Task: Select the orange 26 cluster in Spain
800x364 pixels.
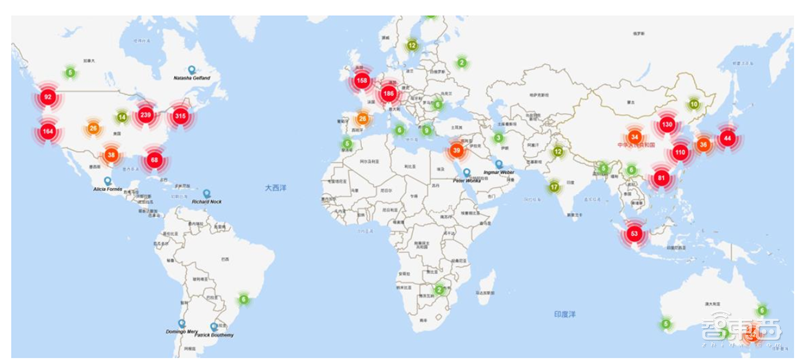Action: coord(362,119)
